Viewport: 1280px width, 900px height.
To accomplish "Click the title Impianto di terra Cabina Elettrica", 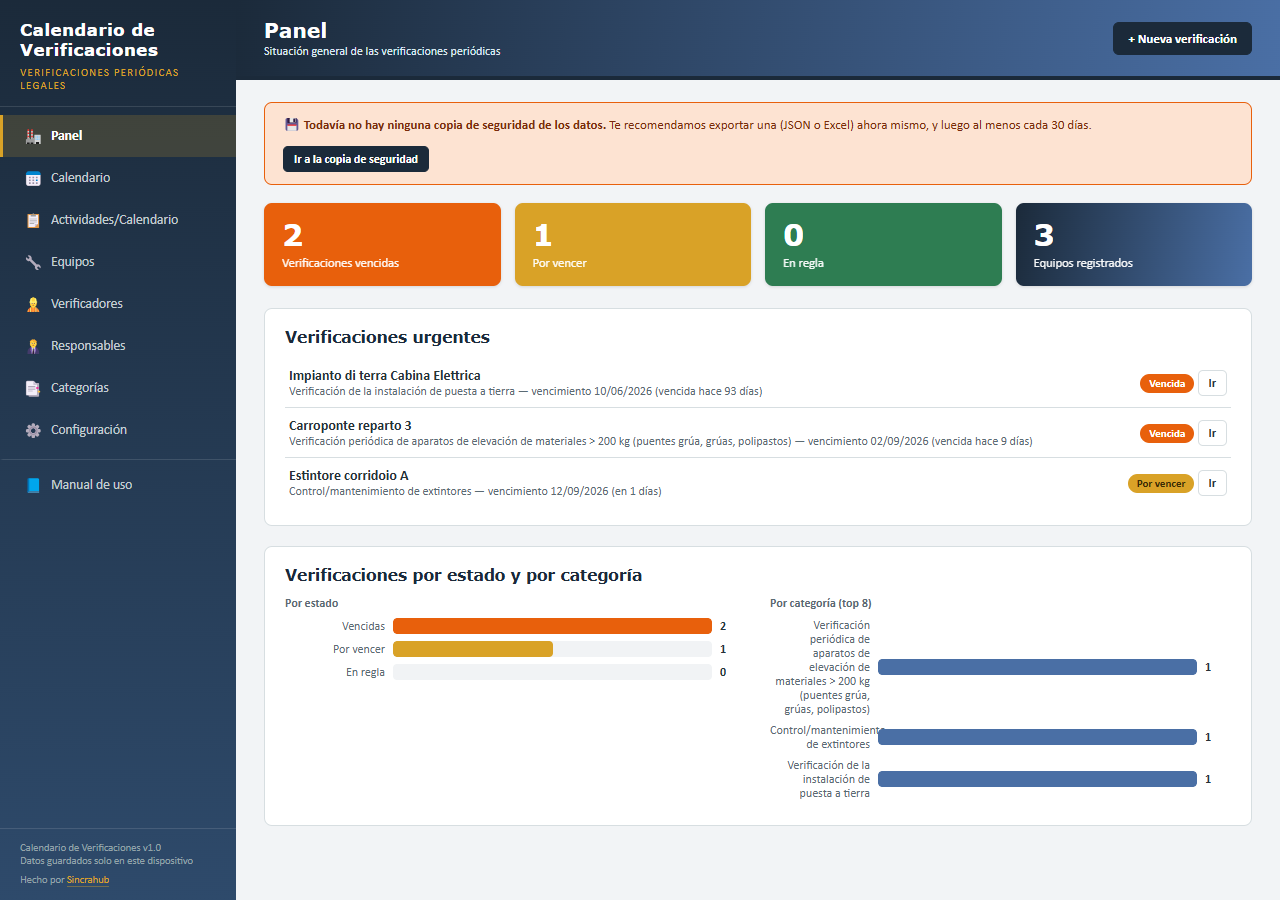I will pyautogui.click(x=385, y=375).
